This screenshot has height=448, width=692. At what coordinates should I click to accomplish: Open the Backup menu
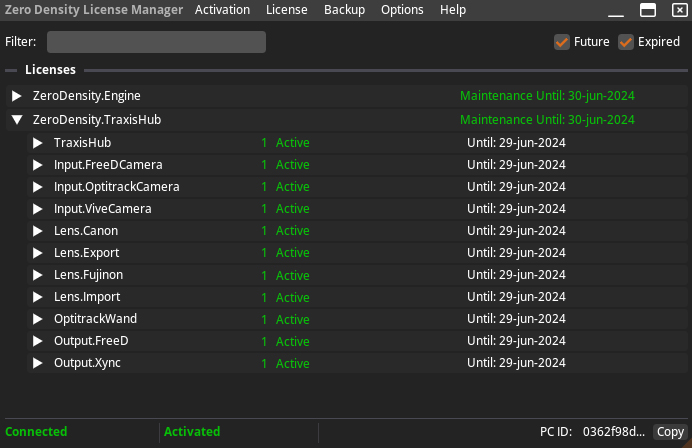344,10
